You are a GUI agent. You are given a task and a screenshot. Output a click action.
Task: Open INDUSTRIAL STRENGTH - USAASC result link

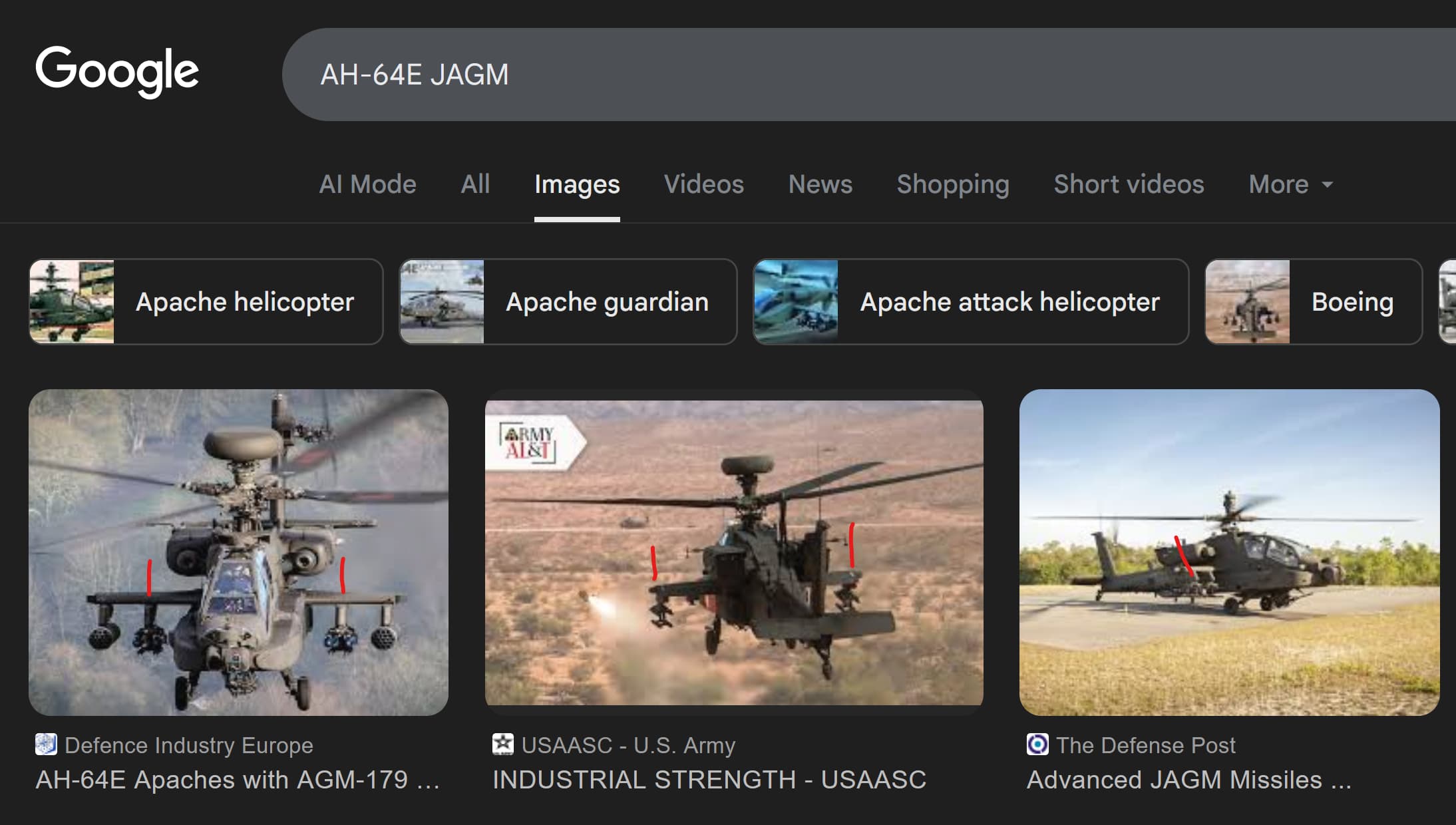click(709, 780)
